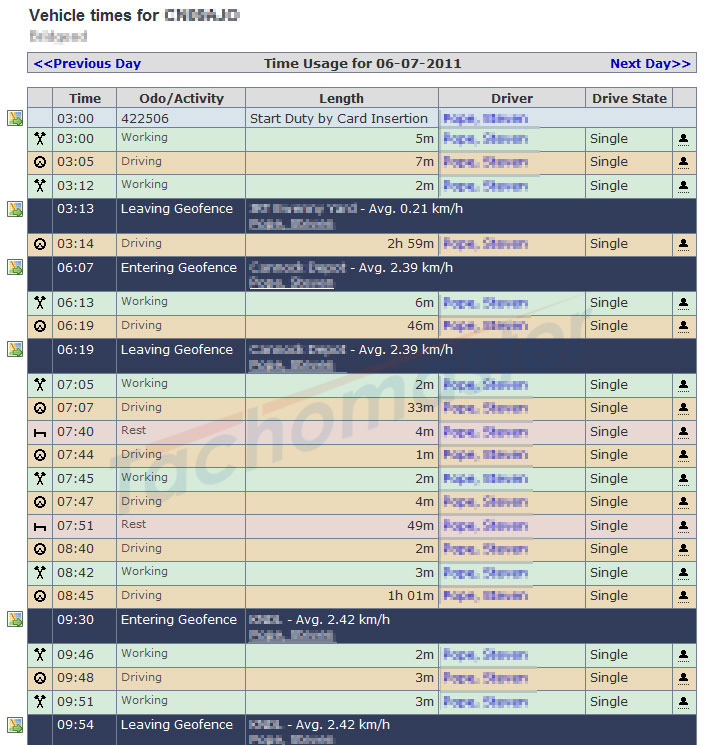This screenshot has height=745, width=708.
Task: Open driver link under 06:19 Leaving Geofence
Action: click(291, 366)
